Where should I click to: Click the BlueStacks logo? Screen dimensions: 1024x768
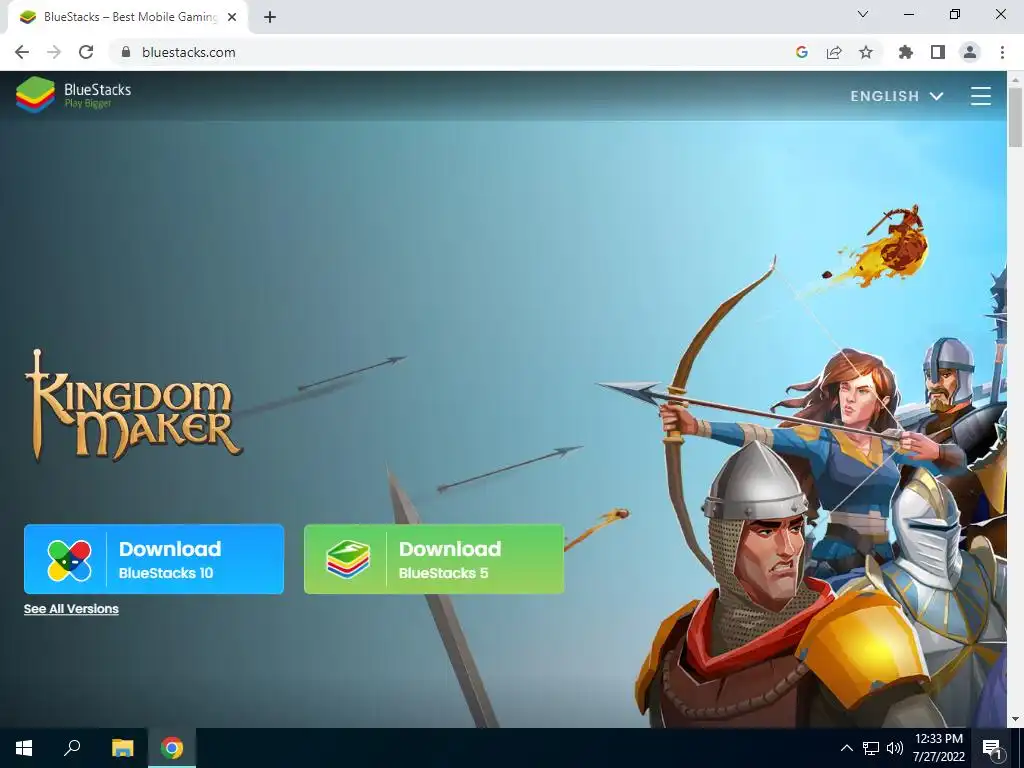(x=73, y=95)
